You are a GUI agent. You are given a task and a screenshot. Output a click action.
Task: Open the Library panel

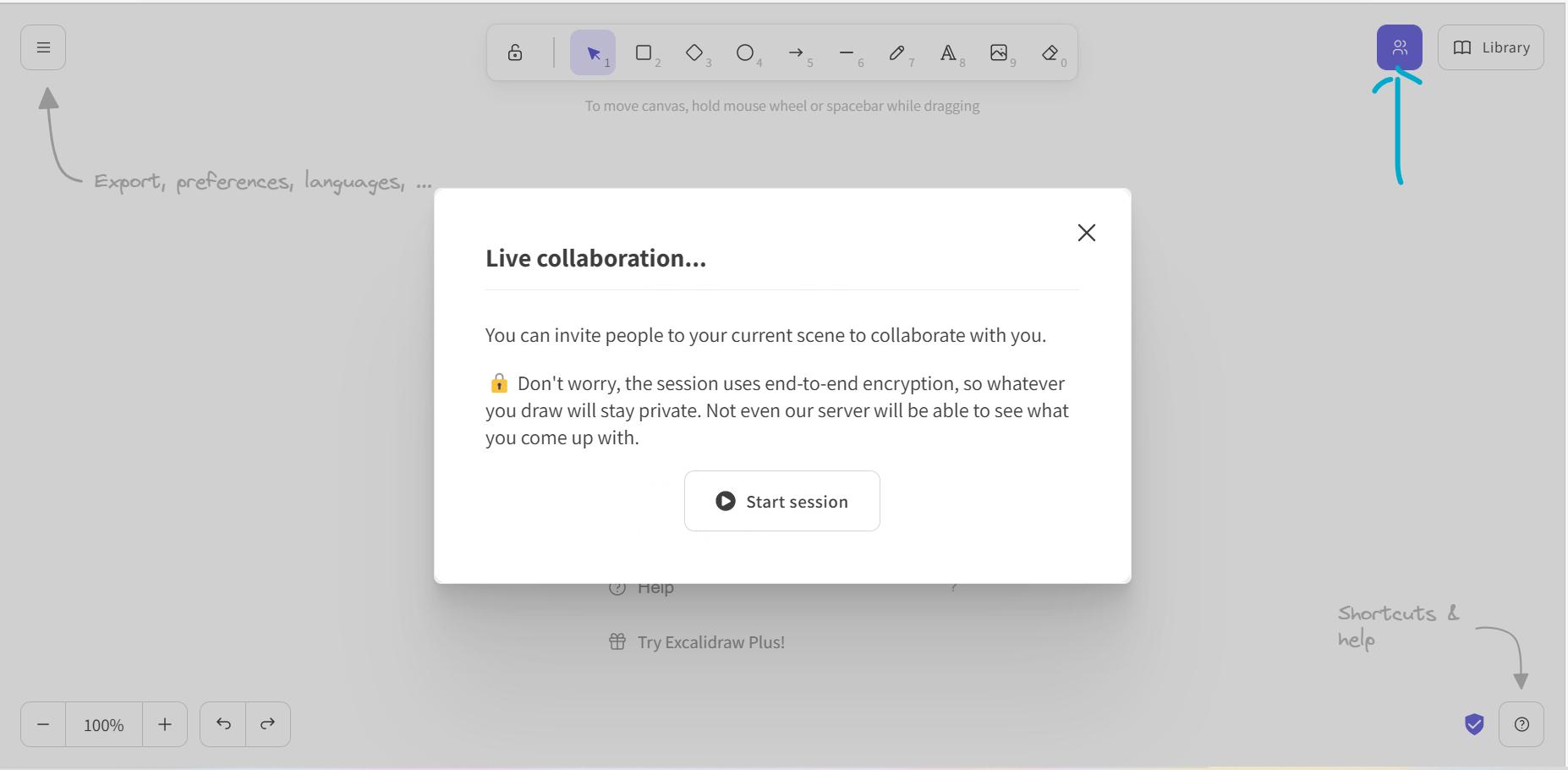point(1491,47)
